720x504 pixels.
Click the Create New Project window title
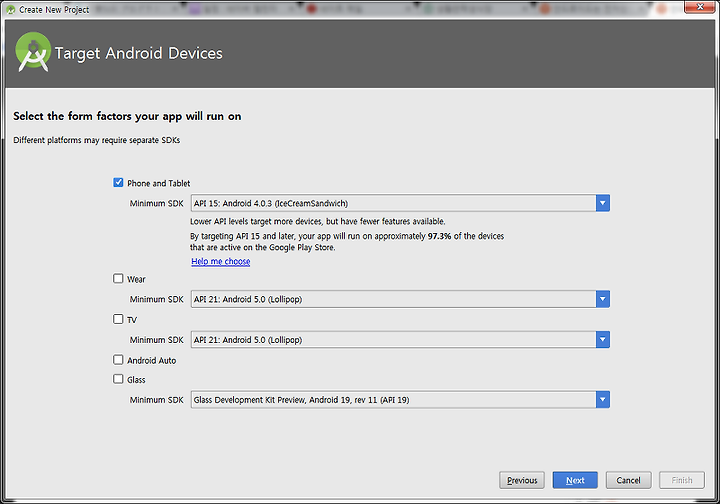pyautogui.click(x=54, y=10)
